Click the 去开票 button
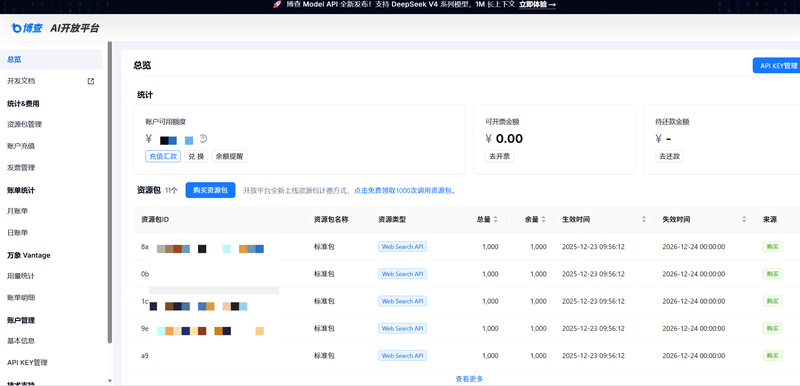Image resolution: width=800 pixels, height=386 pixels. 499,157
